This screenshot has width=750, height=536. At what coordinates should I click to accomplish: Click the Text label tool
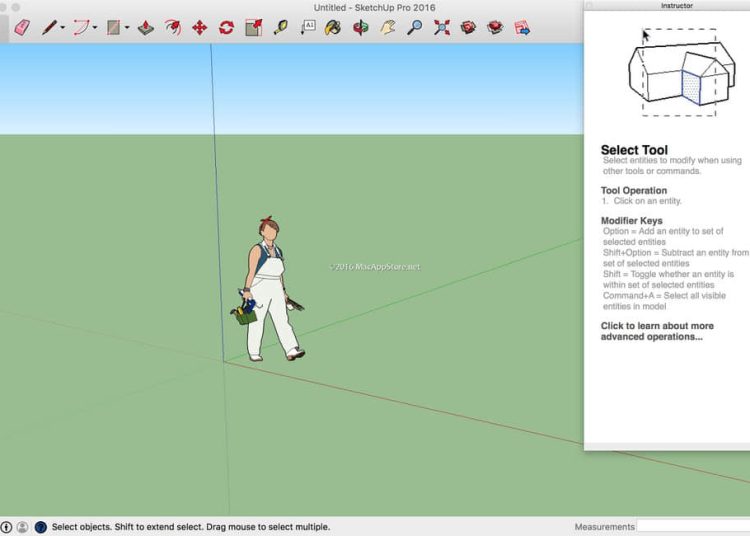click(307, 28)
